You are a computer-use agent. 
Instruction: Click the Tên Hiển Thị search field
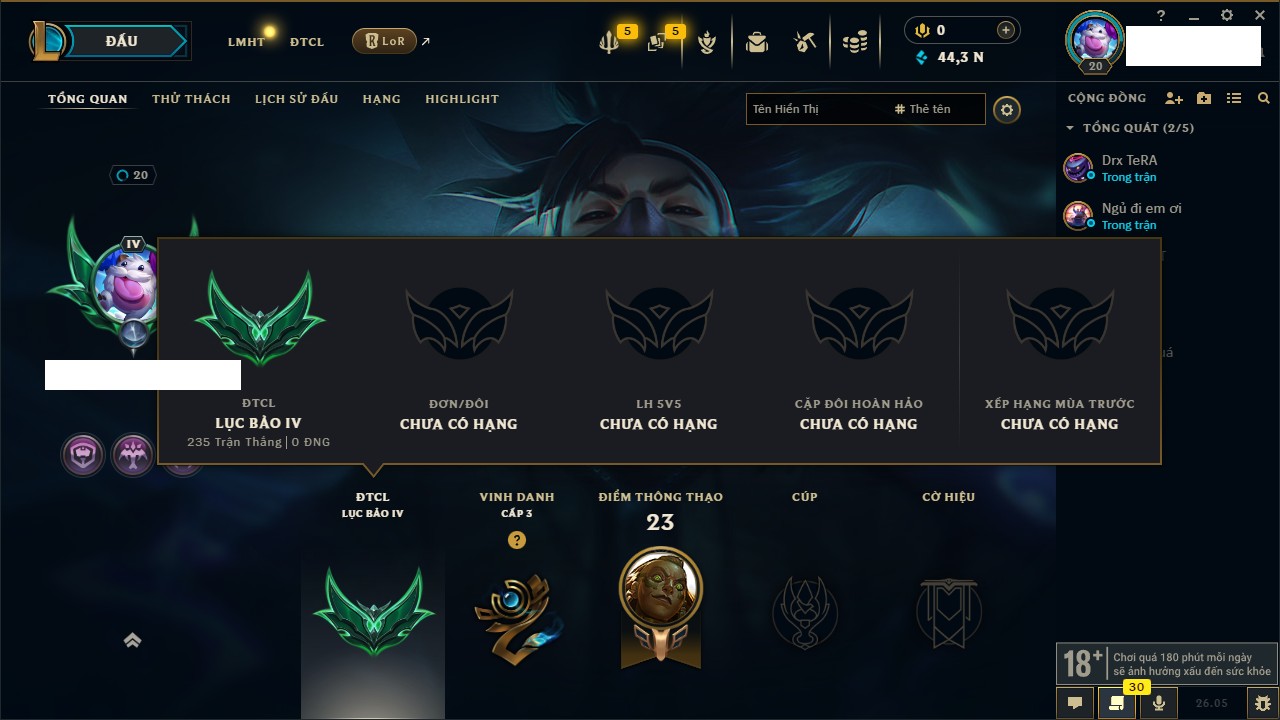coord(816,109)
